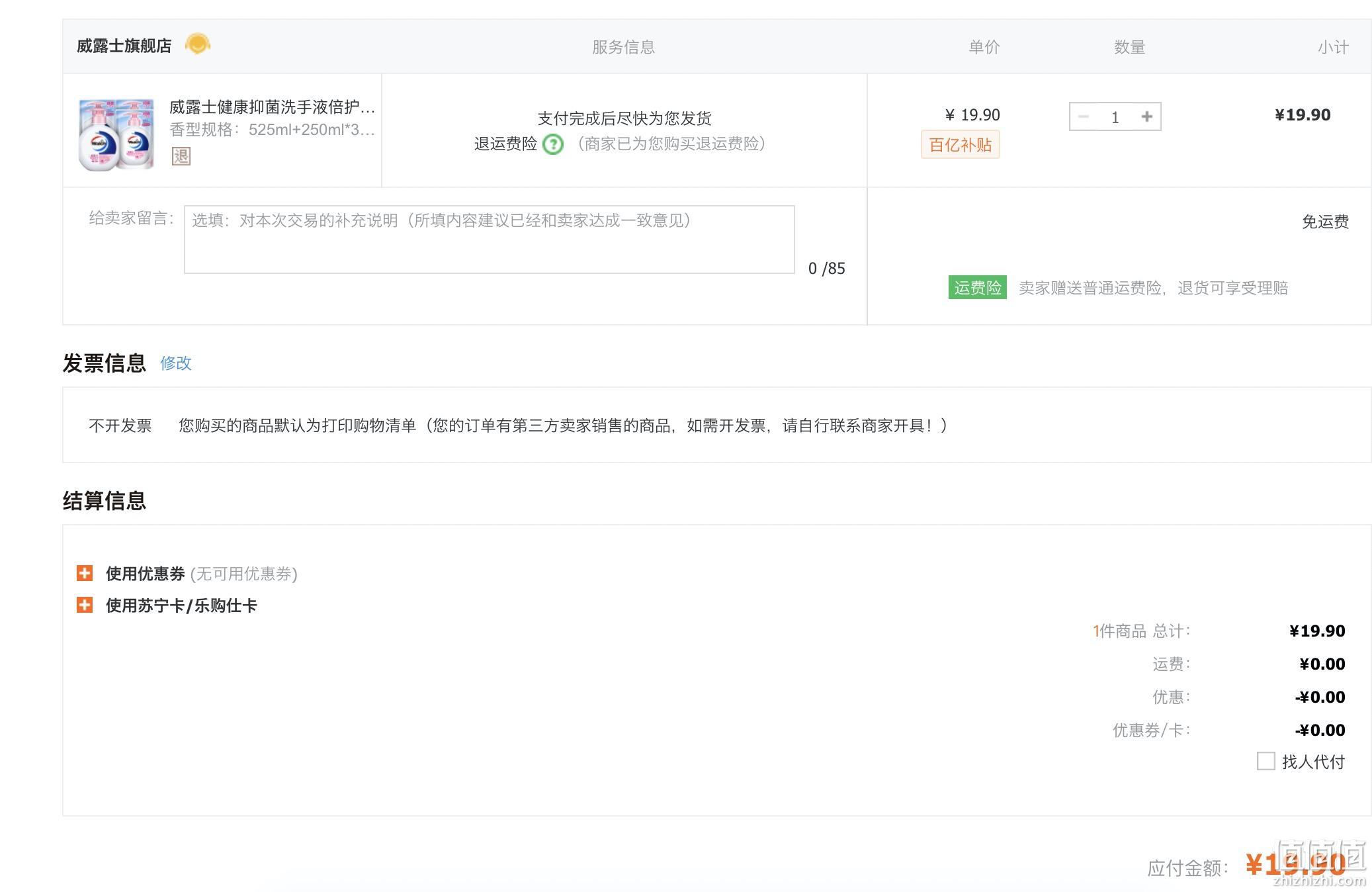This screenshot has width=1372, height=892.
Task: Click the 威露士旗舰店 store name
Action: pyautogui.click(x=124, y=46)
